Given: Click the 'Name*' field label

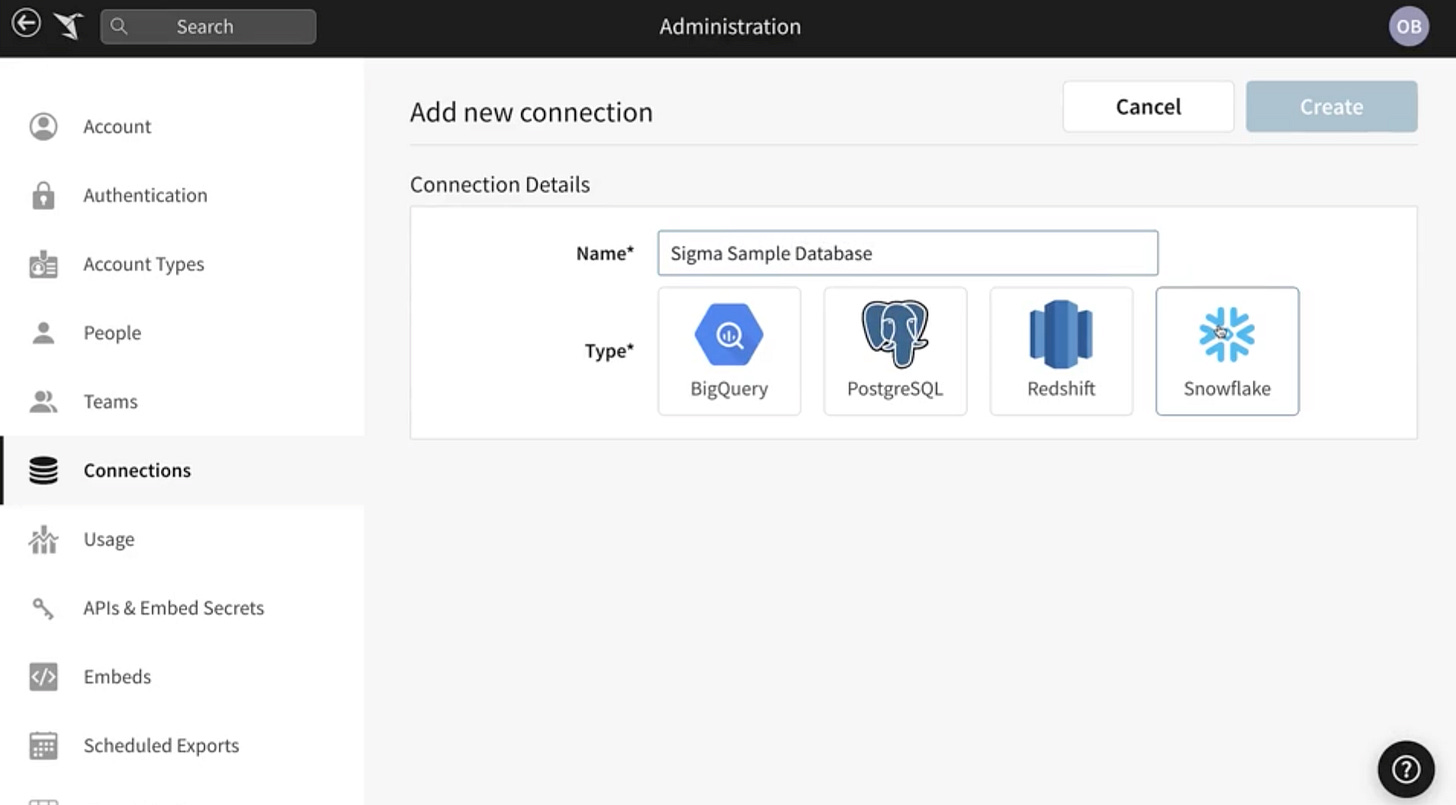Looking at the screenshot, I should (x=605, y=253).
